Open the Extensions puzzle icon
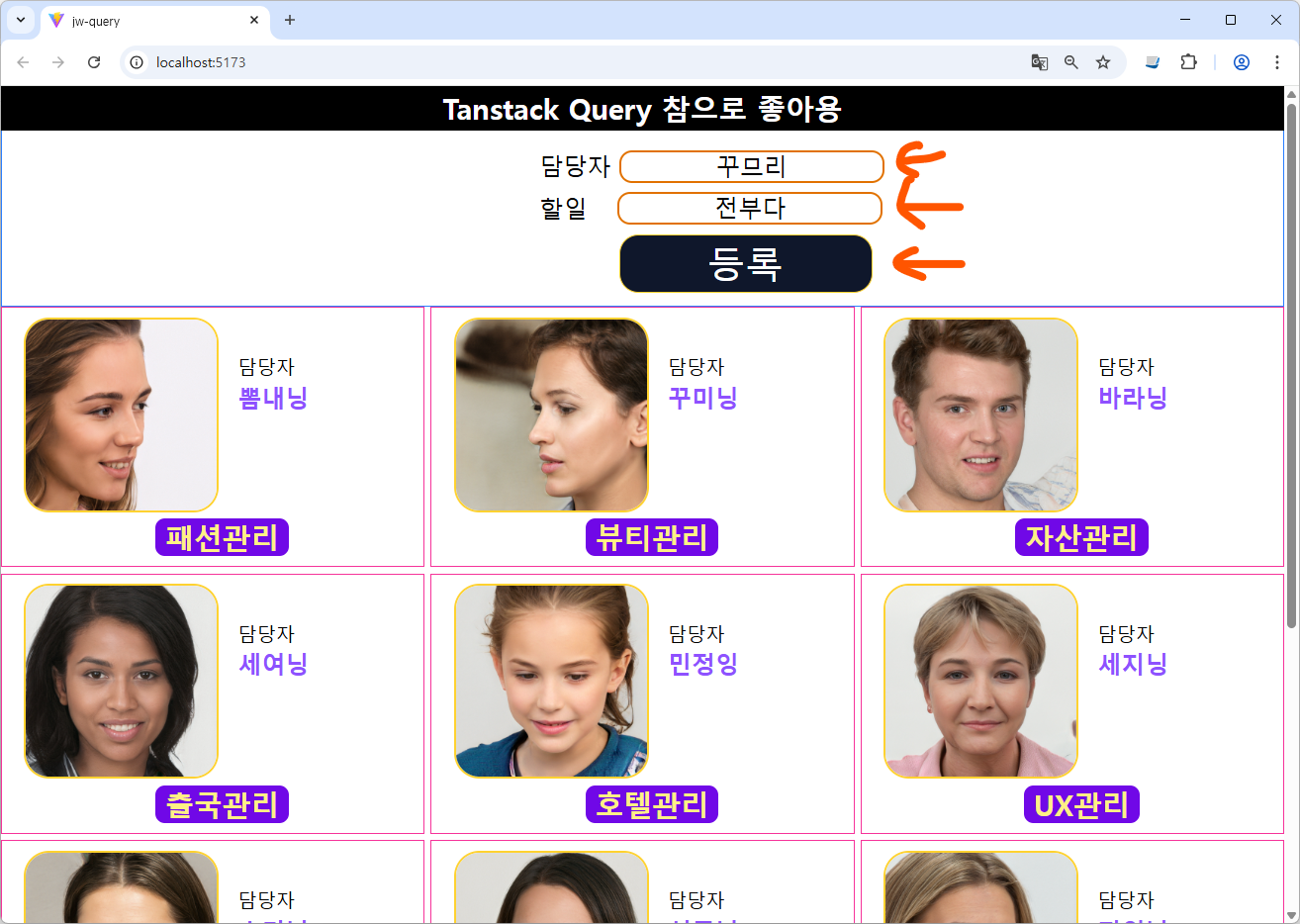1300x924 pixels. [1188, 62]
